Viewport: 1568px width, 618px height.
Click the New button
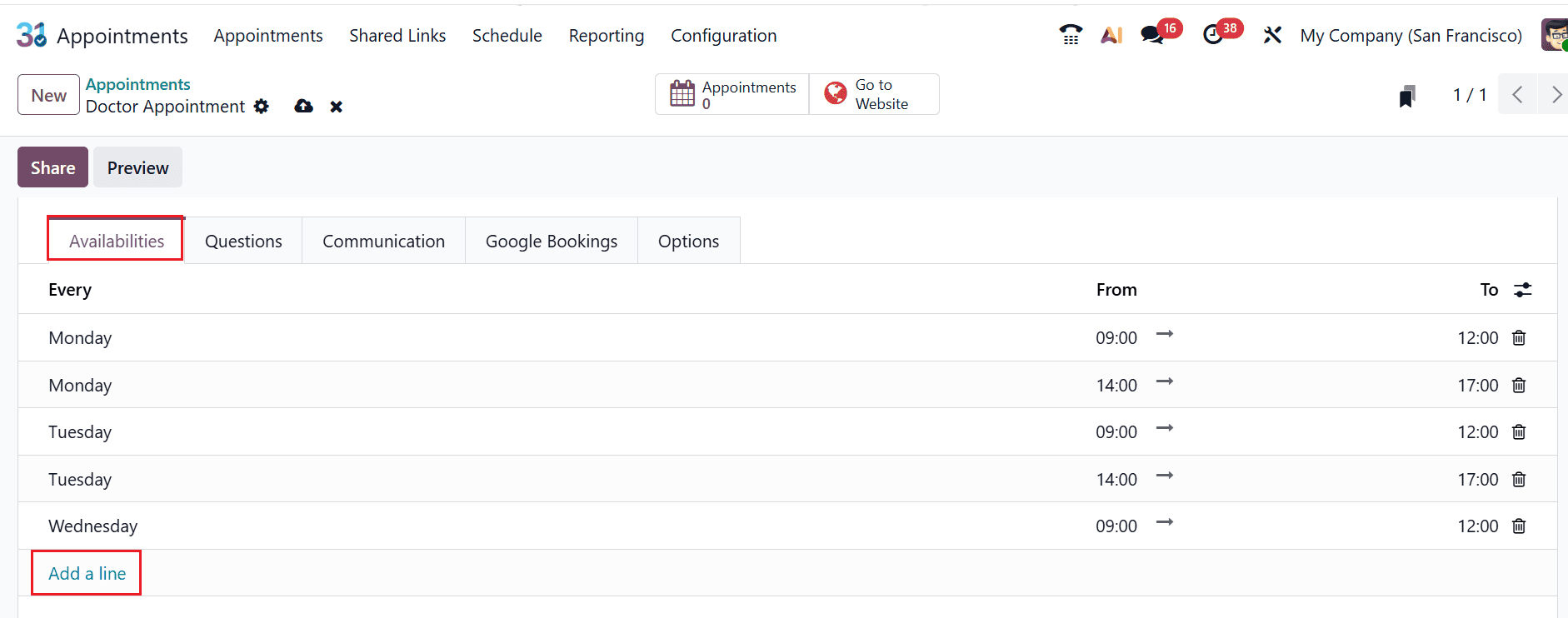(x=49, y=95)
